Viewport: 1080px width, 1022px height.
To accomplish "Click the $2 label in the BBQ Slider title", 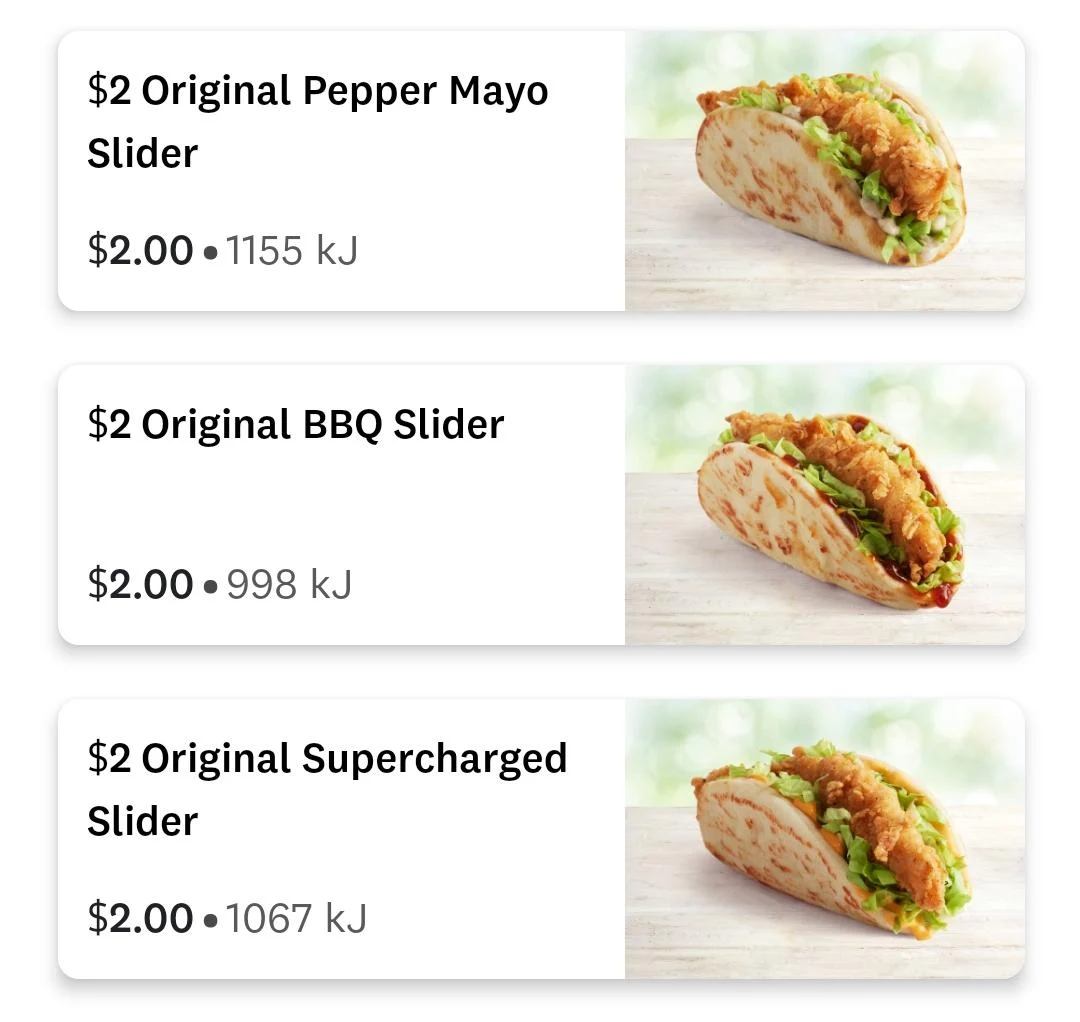I will pyautogui.click(x=110, y=423).
